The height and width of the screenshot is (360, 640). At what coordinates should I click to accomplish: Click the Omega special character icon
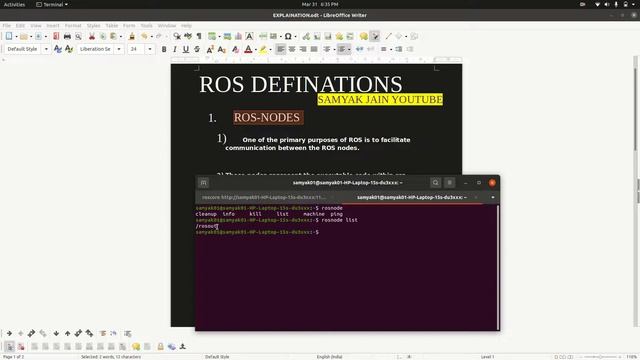(x=288, y=36)
